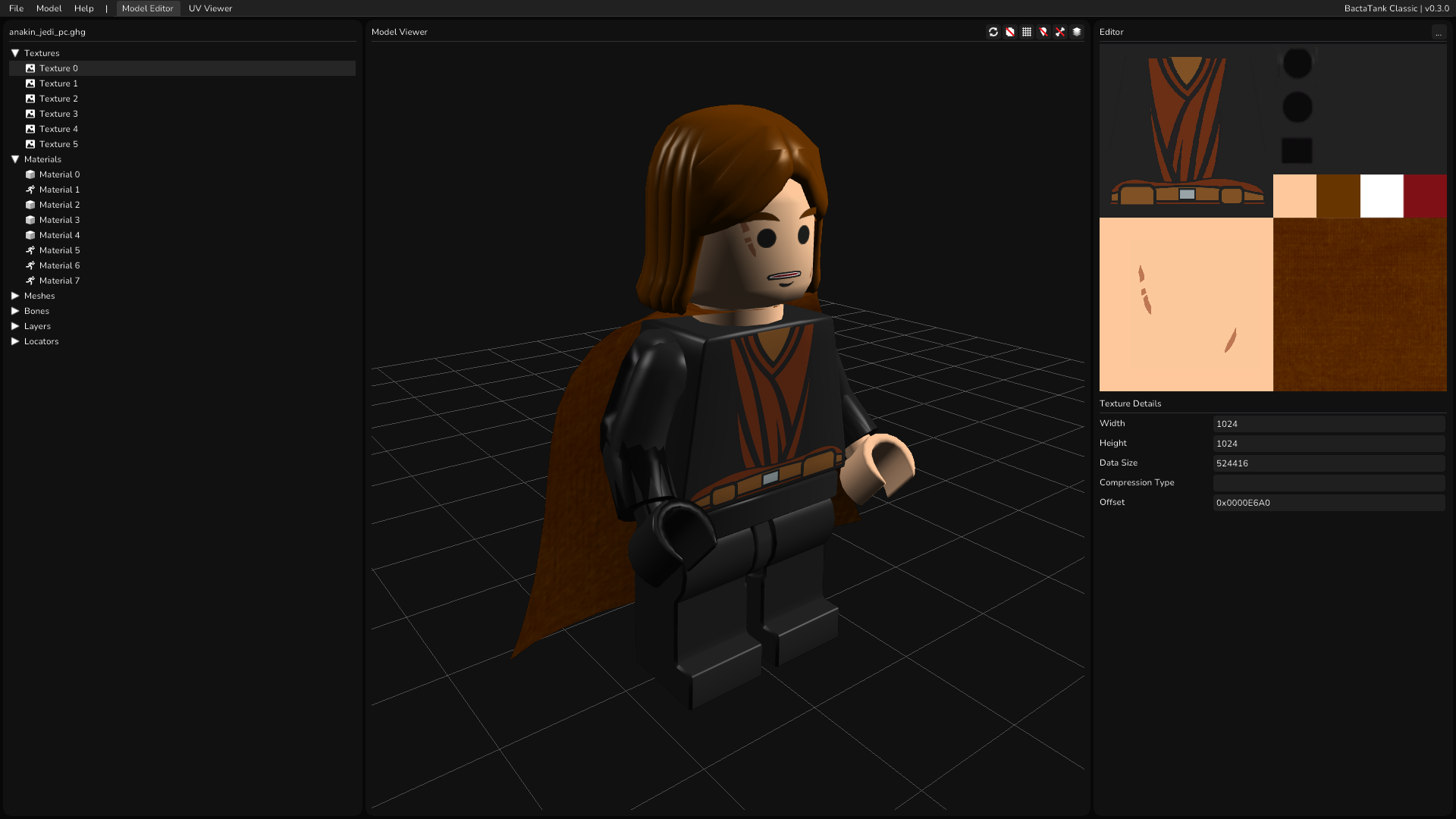
Task: Toggle the grid display in Model Viewer
Action: pos(1027,32)
